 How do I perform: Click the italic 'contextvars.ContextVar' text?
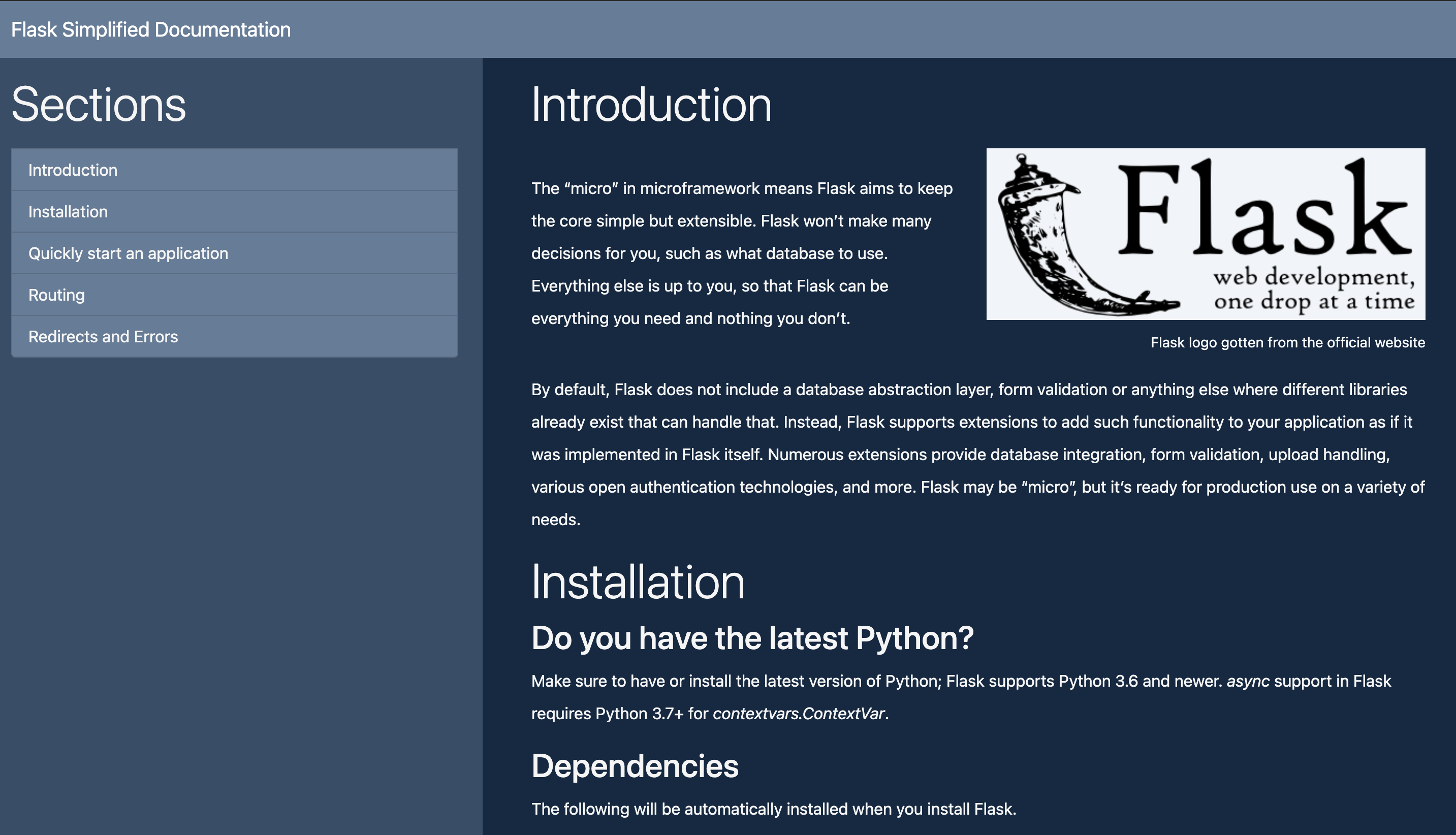coord(799,714)
